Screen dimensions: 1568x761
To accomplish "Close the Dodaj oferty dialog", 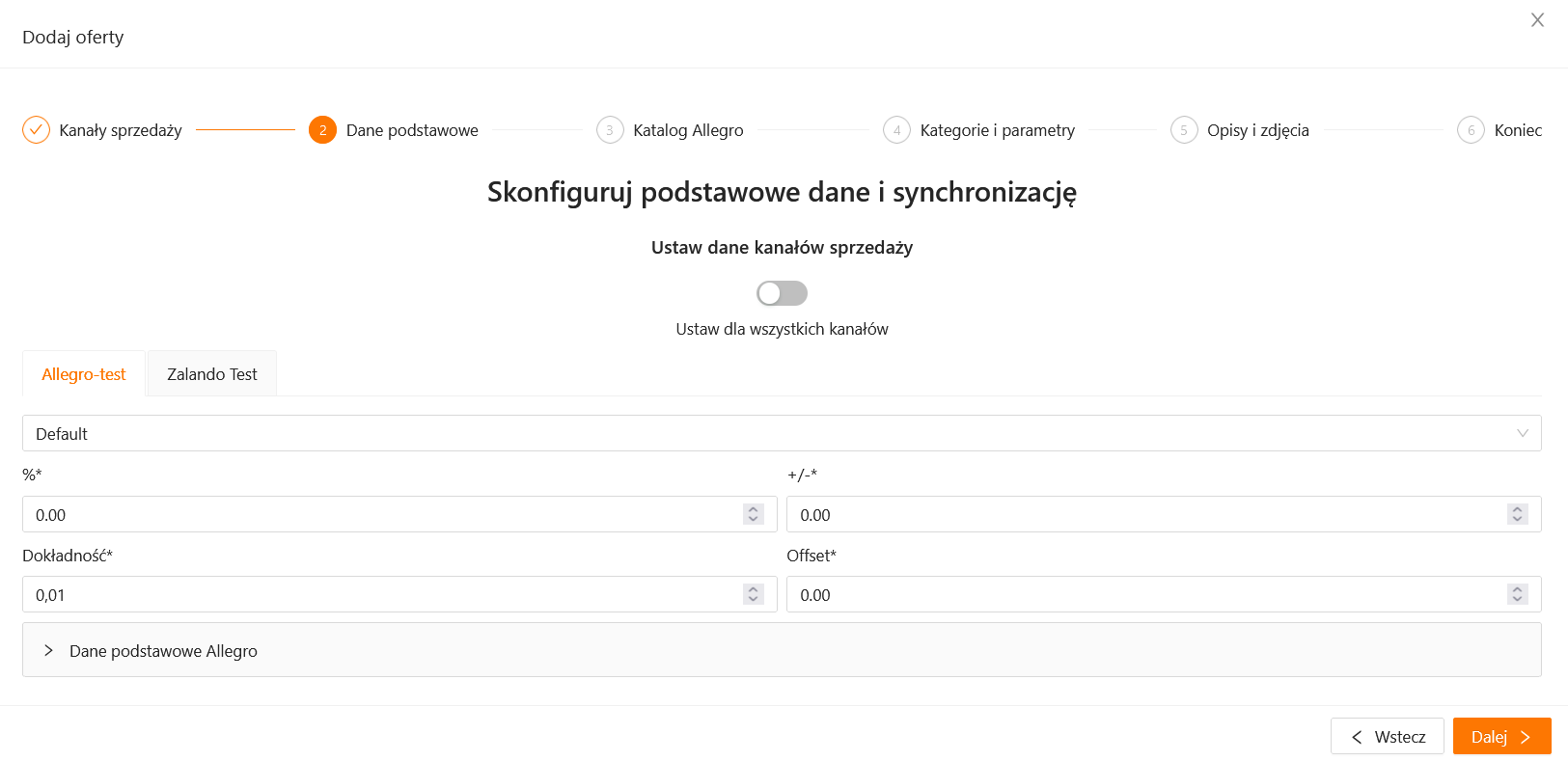I will click(x=1537, y=20).
